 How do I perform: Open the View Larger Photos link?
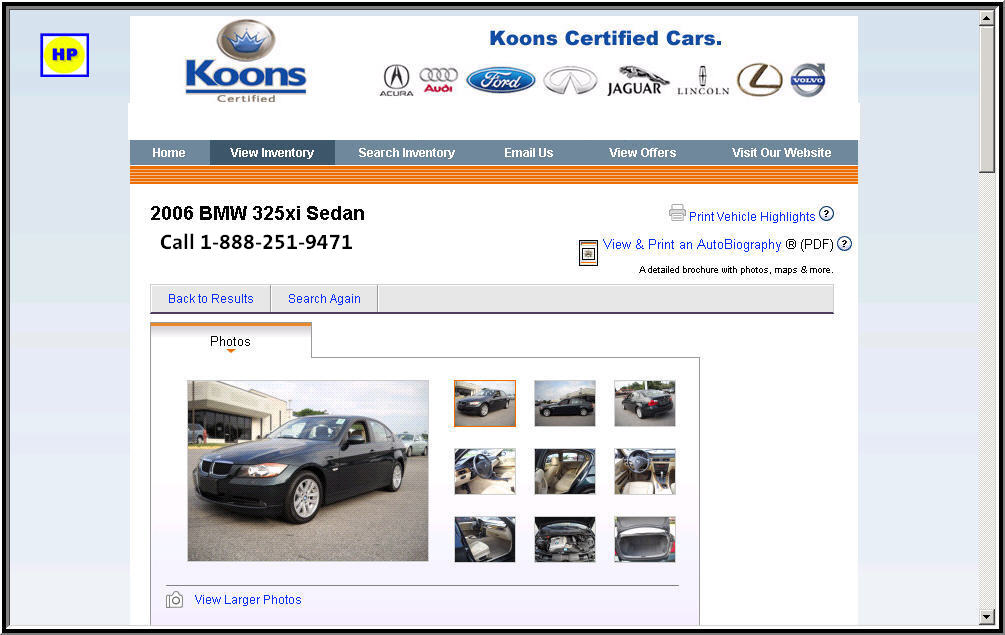247,600
